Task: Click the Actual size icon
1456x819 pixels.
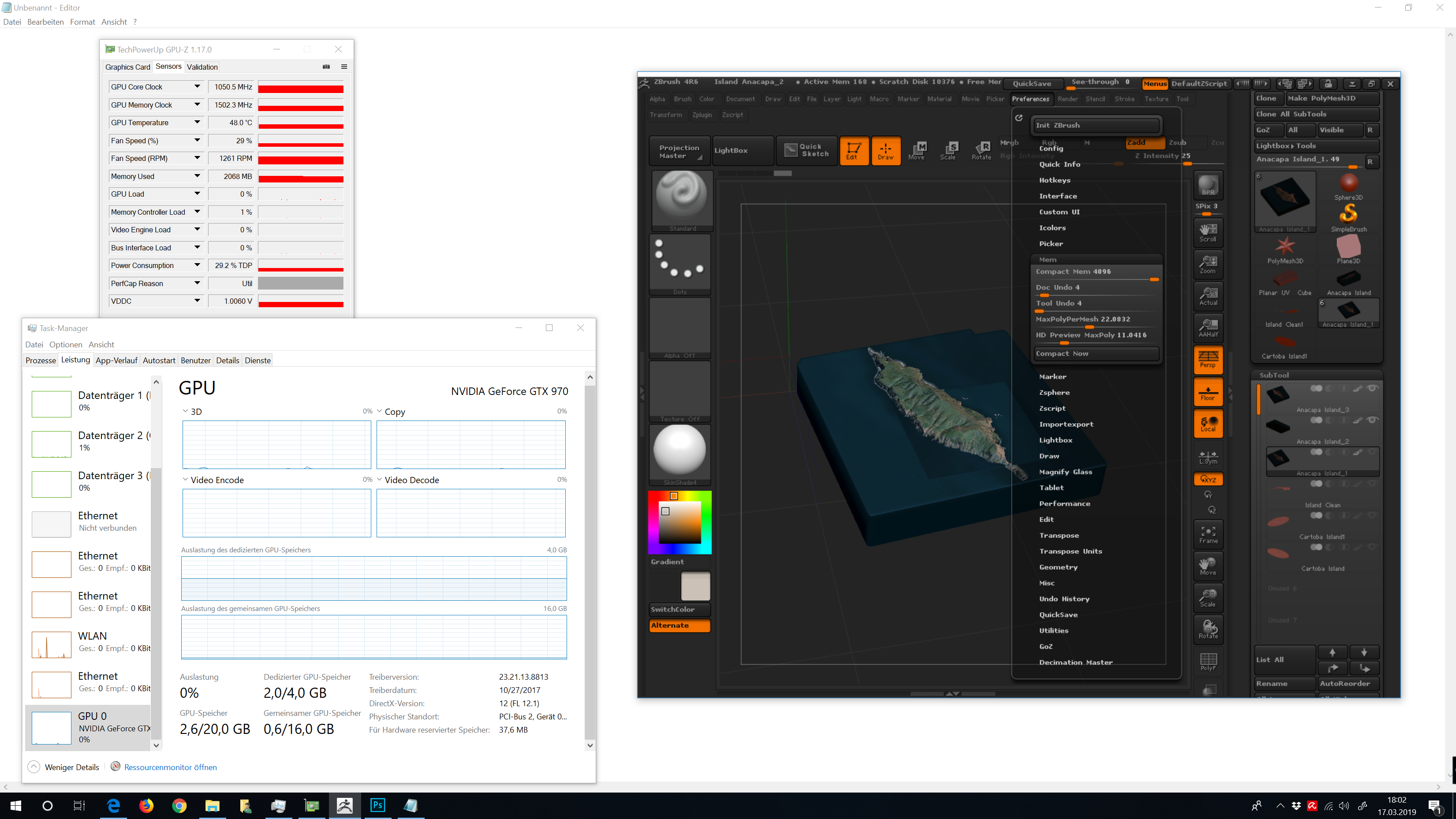Action: [1209, 296]
